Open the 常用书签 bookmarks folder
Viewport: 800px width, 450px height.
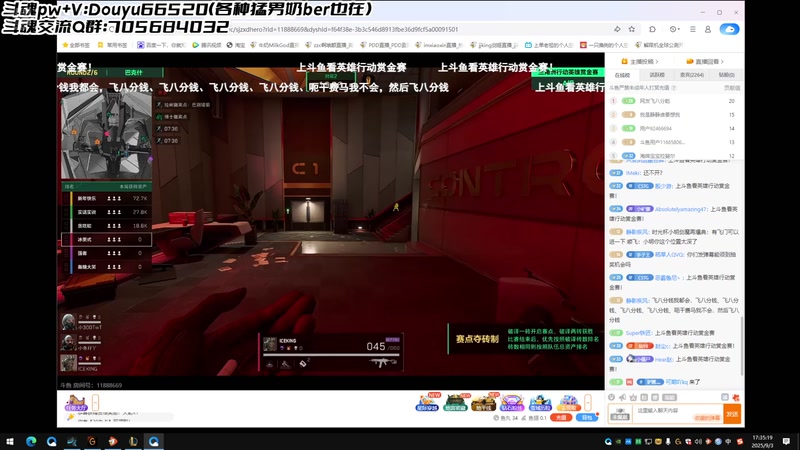112,45
